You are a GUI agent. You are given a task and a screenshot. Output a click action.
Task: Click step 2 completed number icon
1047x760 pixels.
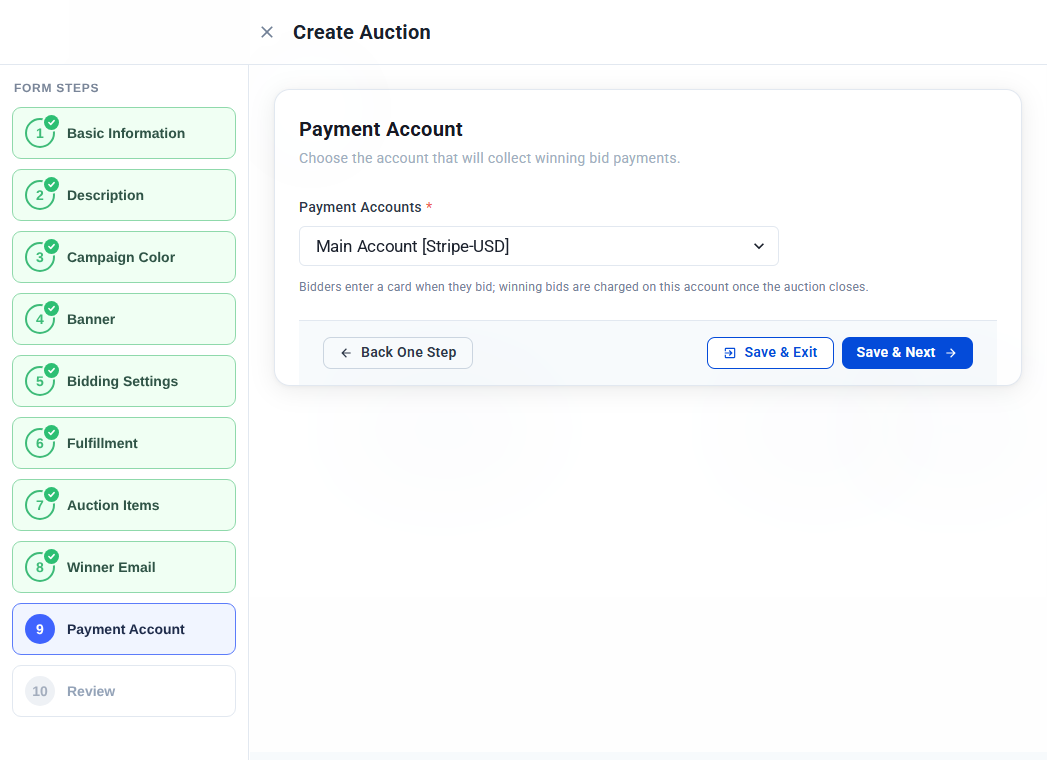click(40, 195)
